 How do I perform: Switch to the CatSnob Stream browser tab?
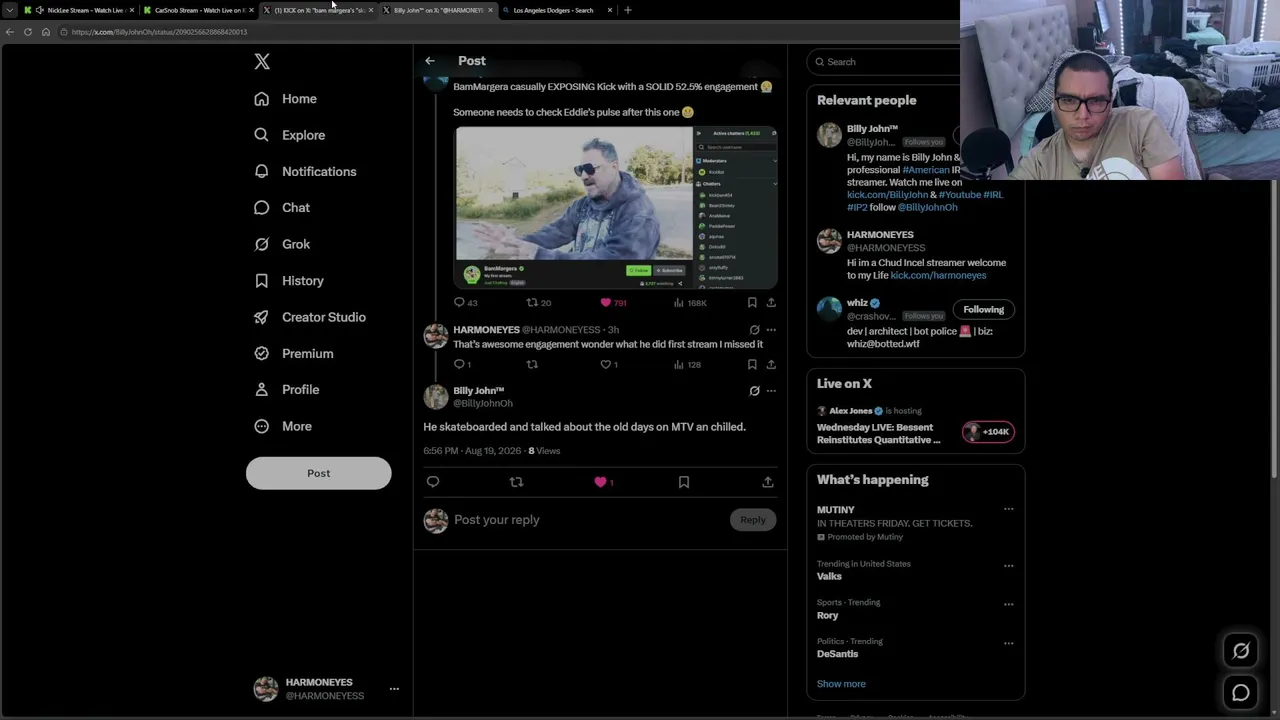(x=196, y=10)
